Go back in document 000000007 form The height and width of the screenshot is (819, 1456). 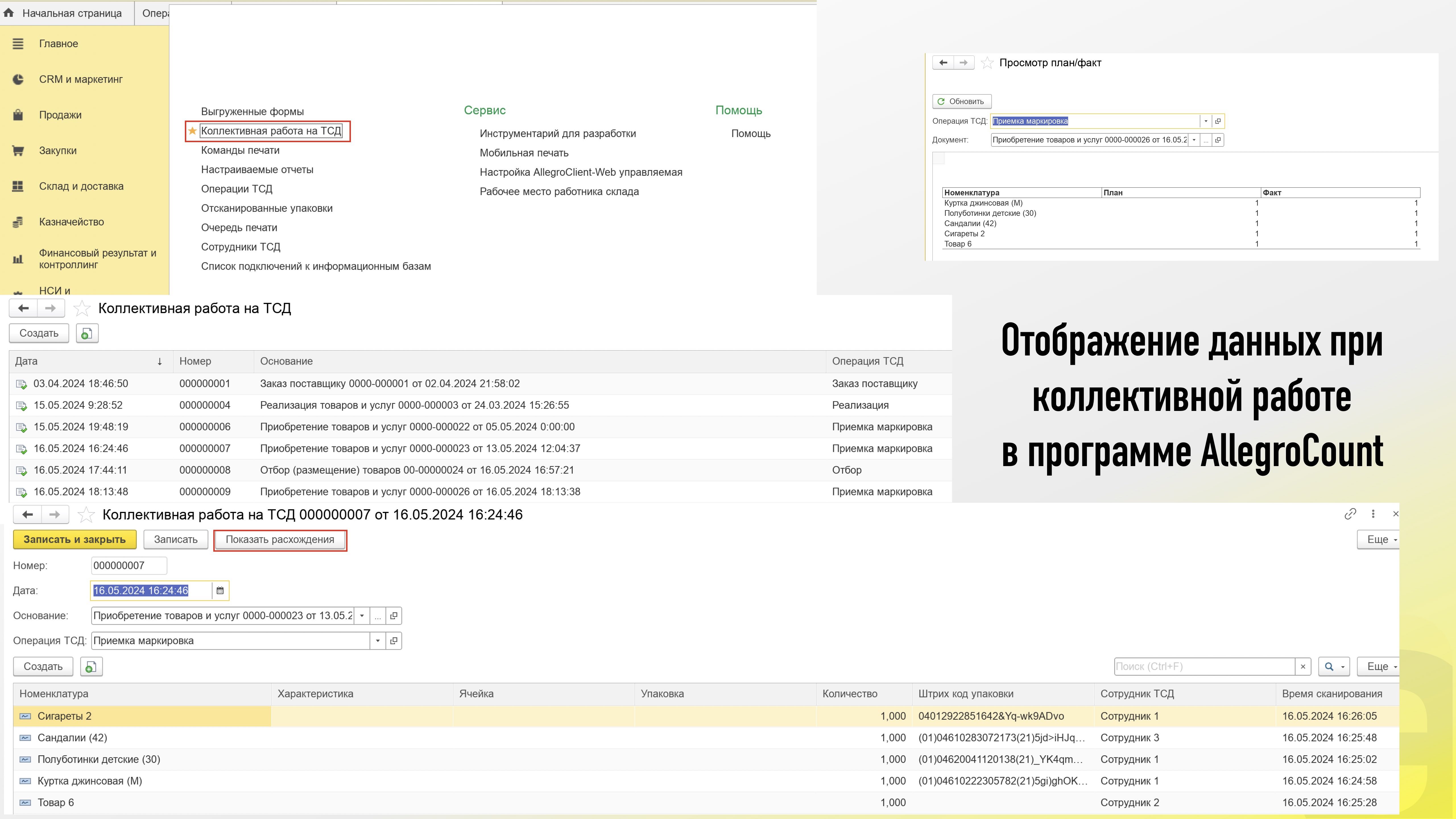(x=27, y=514)
